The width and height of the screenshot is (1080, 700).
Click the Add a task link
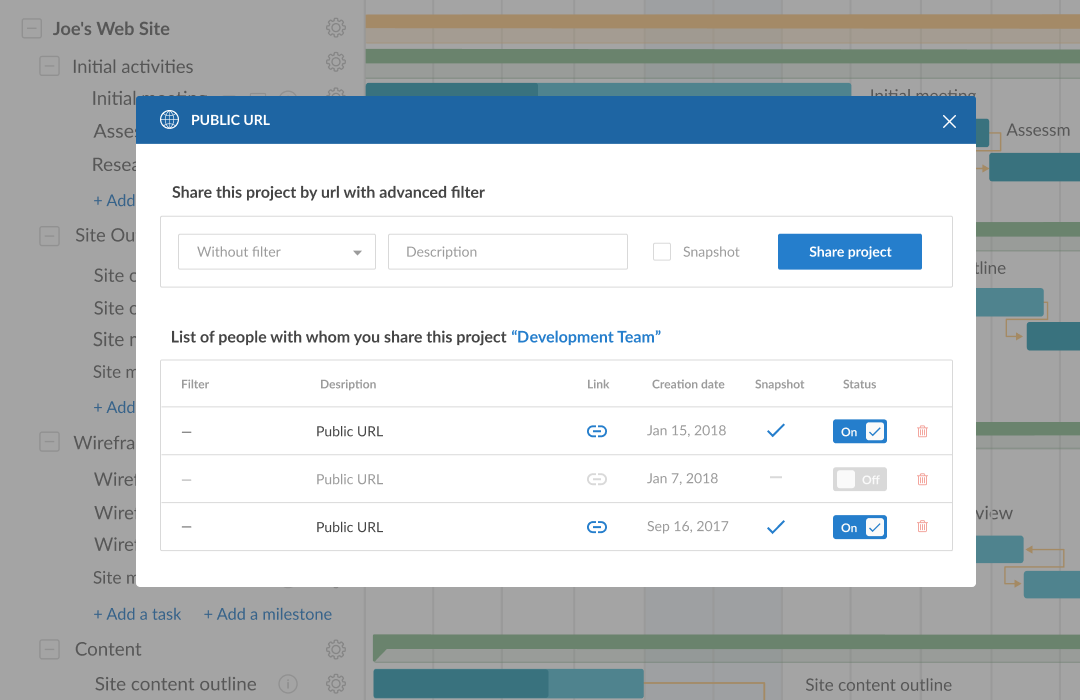(137, 614)
